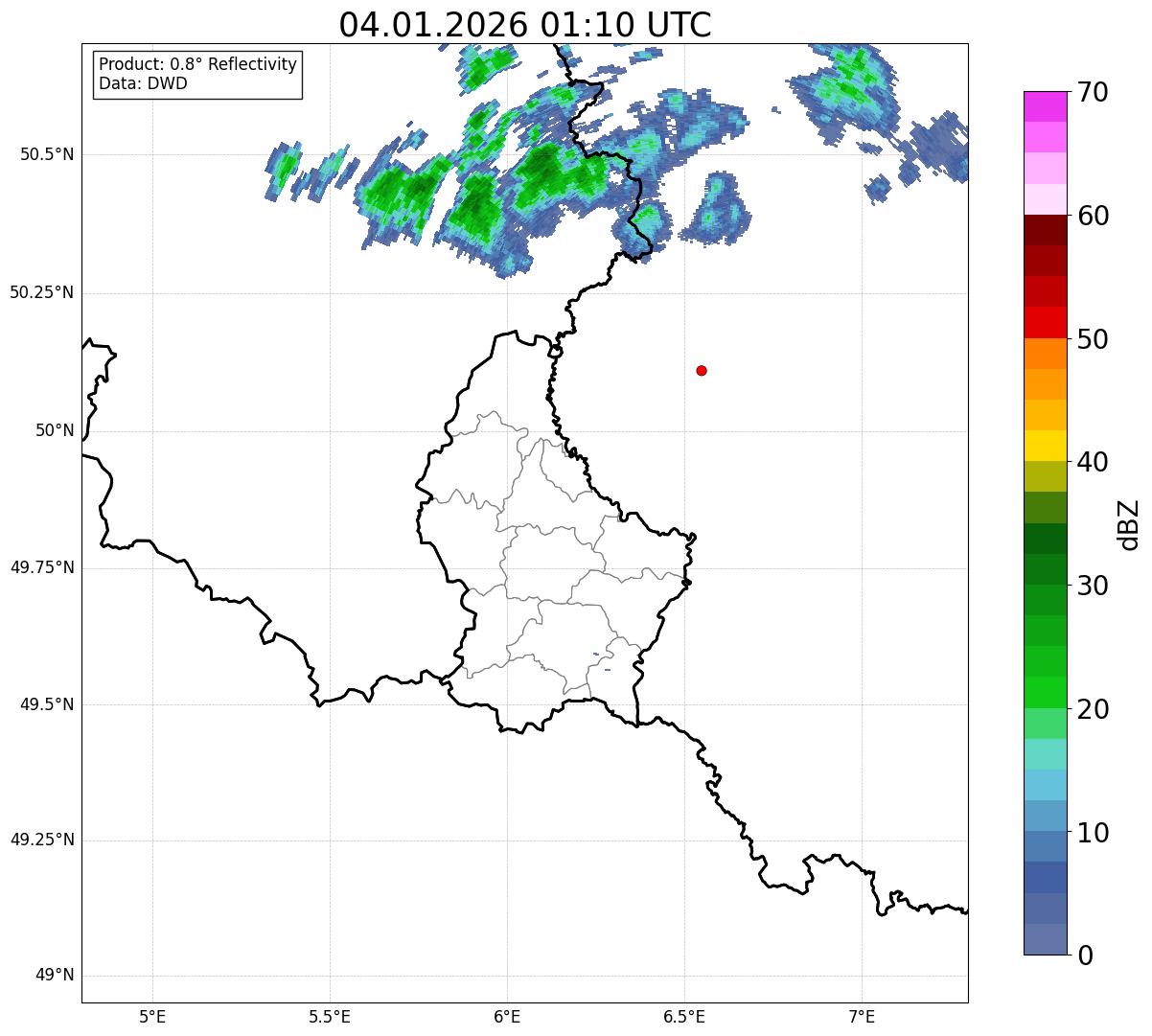
Task: Click the 49.75°N latitude label
Action: pyautogui.click(x=42, y=567)
